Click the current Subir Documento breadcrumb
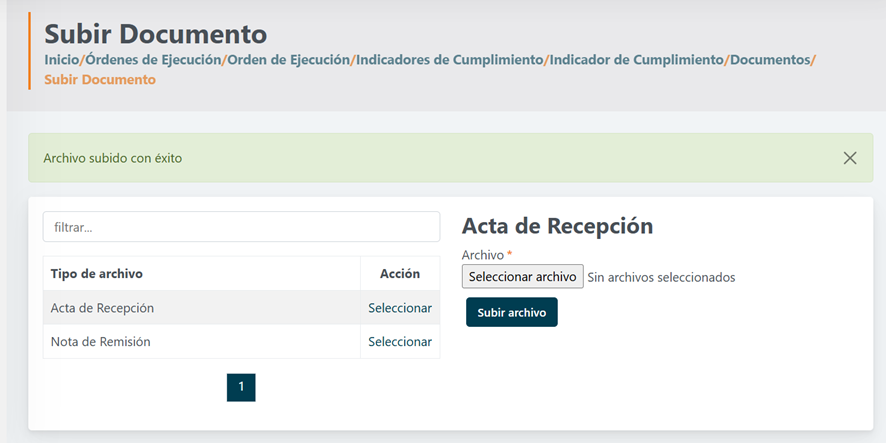The image size is (886, 443). pyautogui.click(x=100, y=79)
